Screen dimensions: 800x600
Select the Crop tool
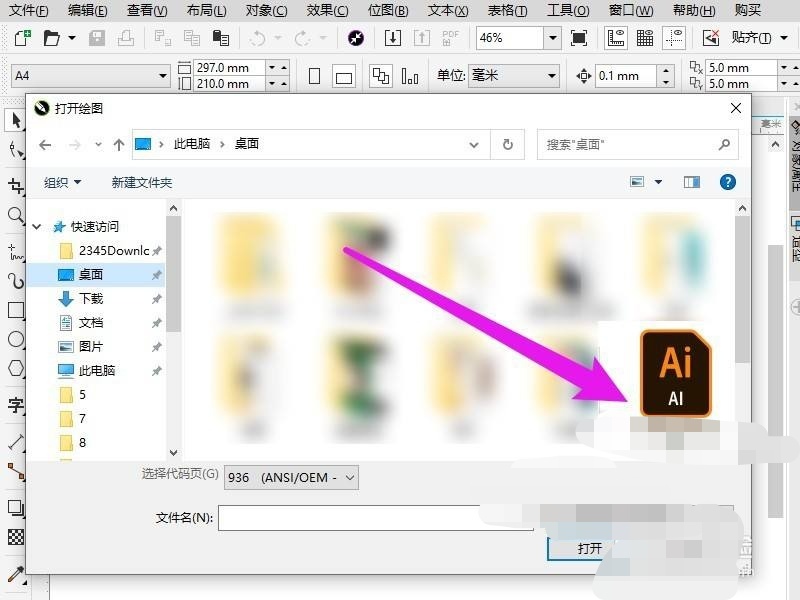coord(16,186)
